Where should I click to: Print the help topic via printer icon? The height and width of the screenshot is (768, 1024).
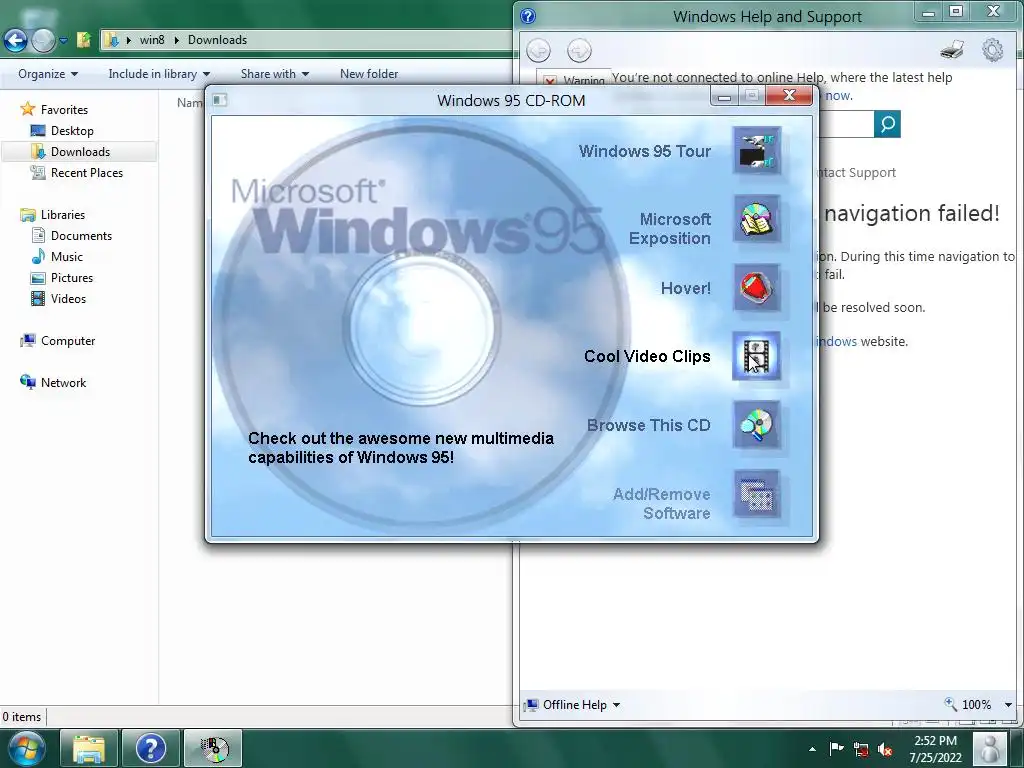click(952, 50)
